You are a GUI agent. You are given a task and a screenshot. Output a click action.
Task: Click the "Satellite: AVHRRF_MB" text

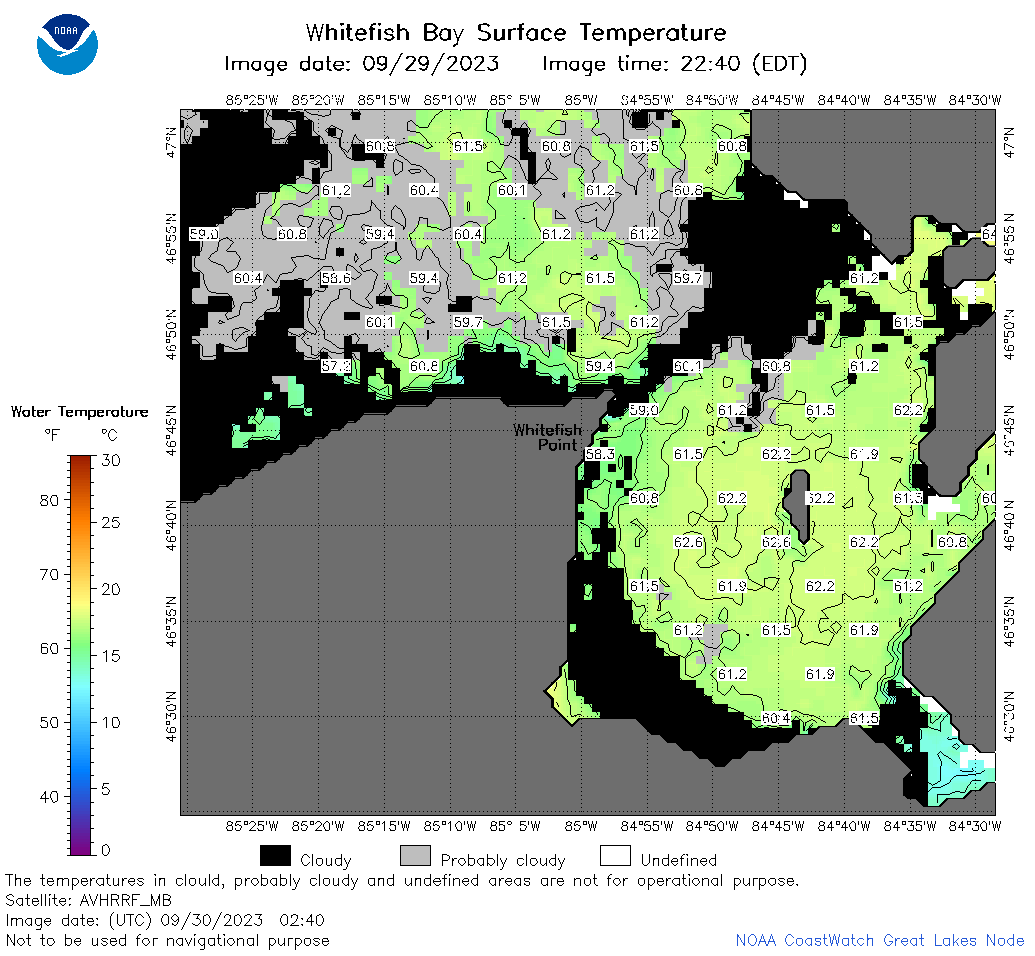[x=88, y=901]
